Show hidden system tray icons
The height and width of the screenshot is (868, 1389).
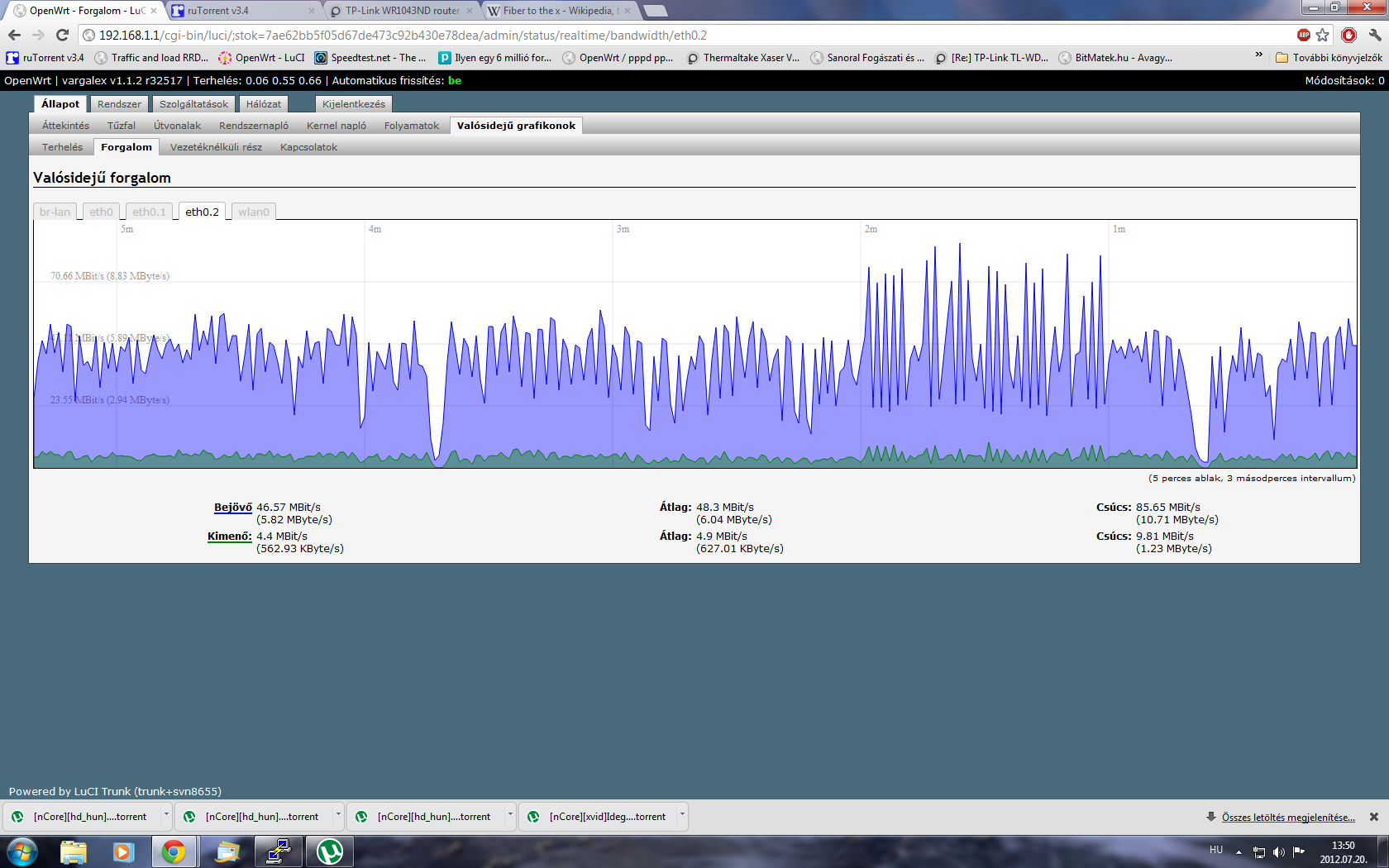pyautogui.click(x=1239, y=852)
